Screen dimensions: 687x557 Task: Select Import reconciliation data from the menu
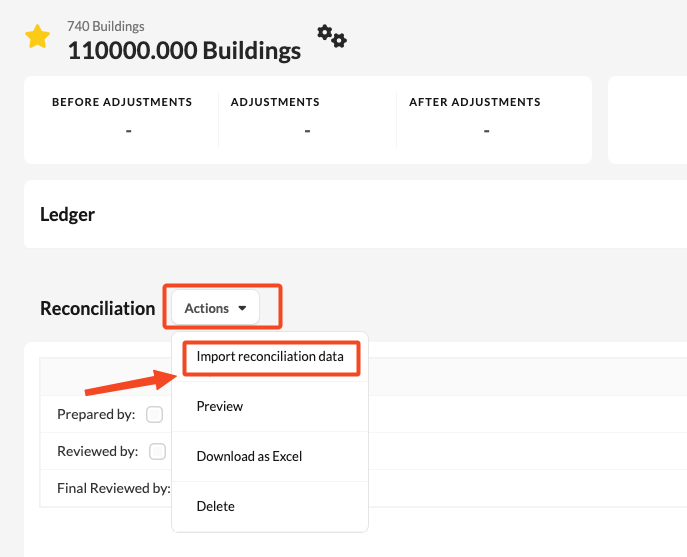(x=270, y=357)
